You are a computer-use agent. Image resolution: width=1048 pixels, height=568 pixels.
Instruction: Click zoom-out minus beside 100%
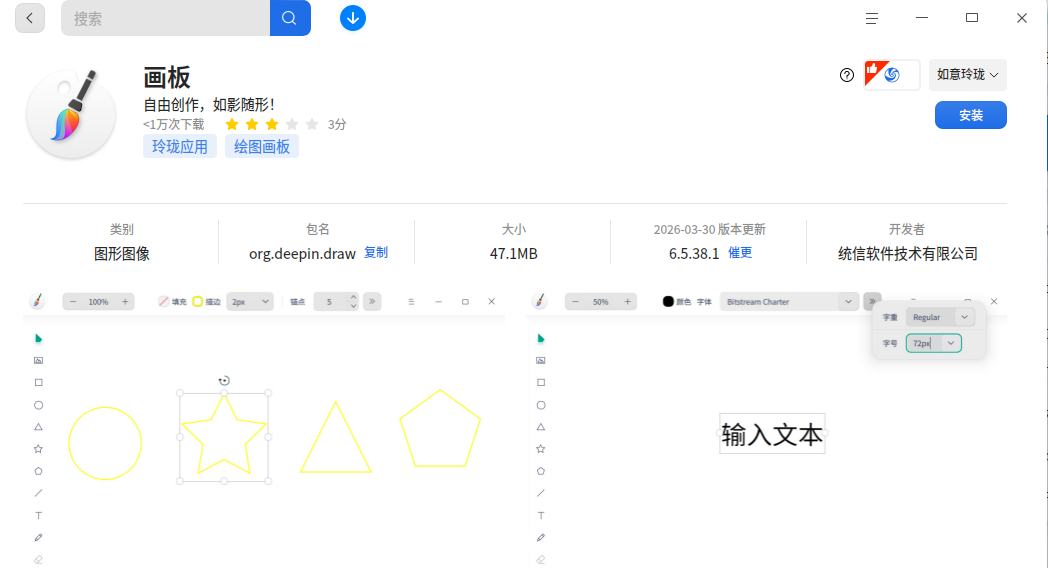click(73, 302)
